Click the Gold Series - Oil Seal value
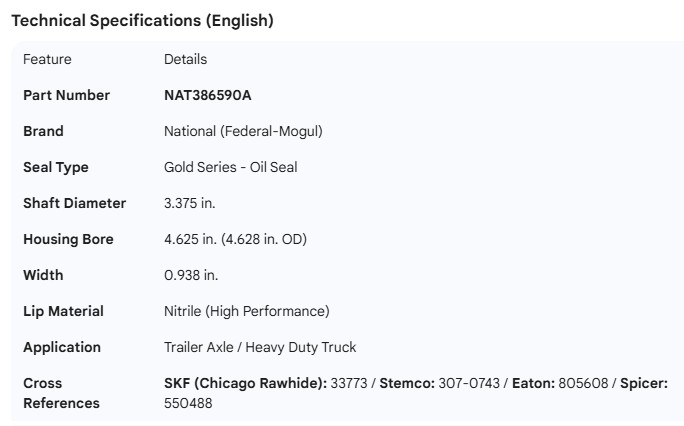The height and width of the screenshot is (426, 684). [x=230, y=167]
